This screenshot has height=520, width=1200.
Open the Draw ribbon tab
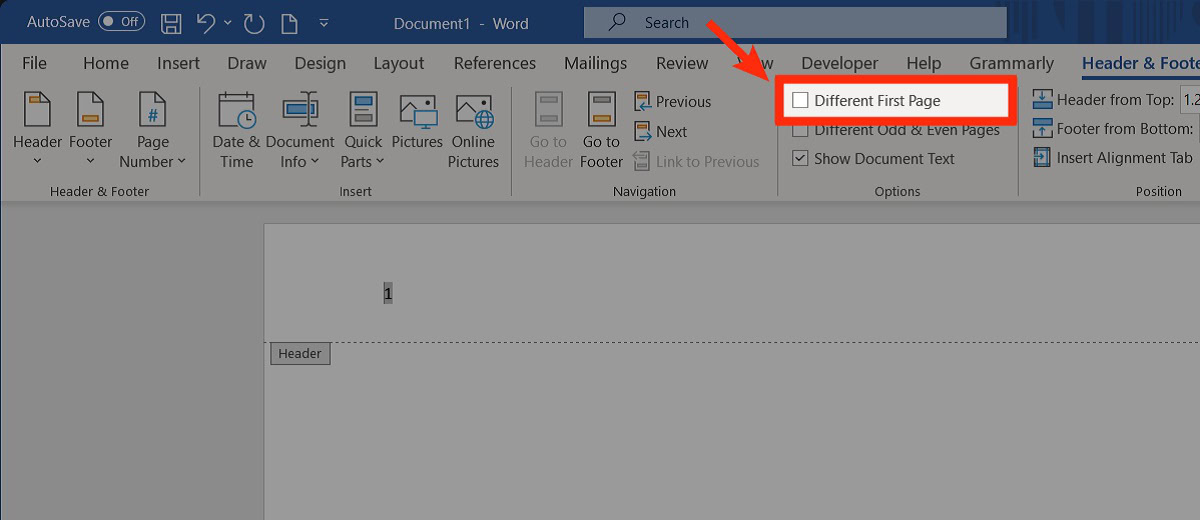pos(247,63)
